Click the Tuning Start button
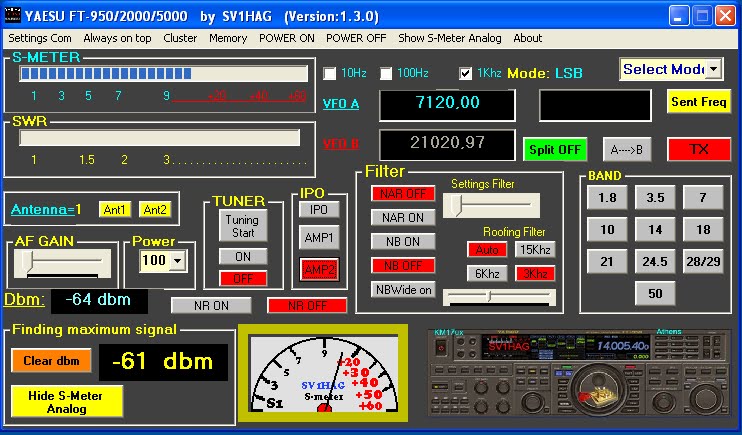The width and height of the screenshot is (742, 435). coord(242,226)
